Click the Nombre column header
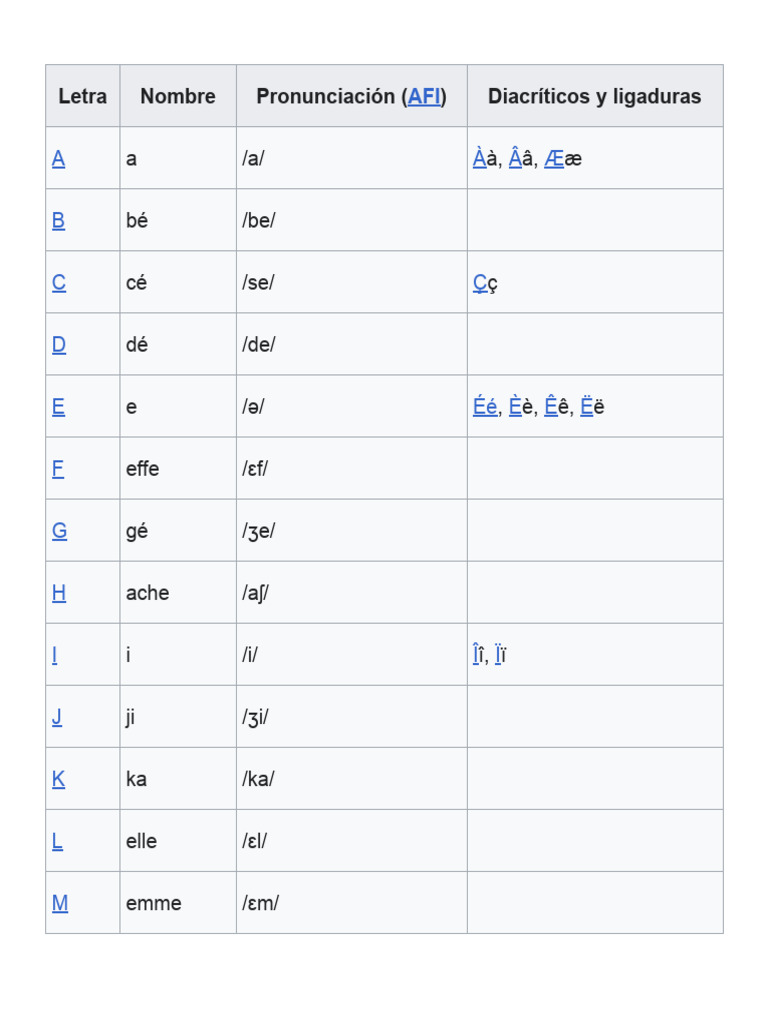This screenshot has height=1024, width=768. 178,97
